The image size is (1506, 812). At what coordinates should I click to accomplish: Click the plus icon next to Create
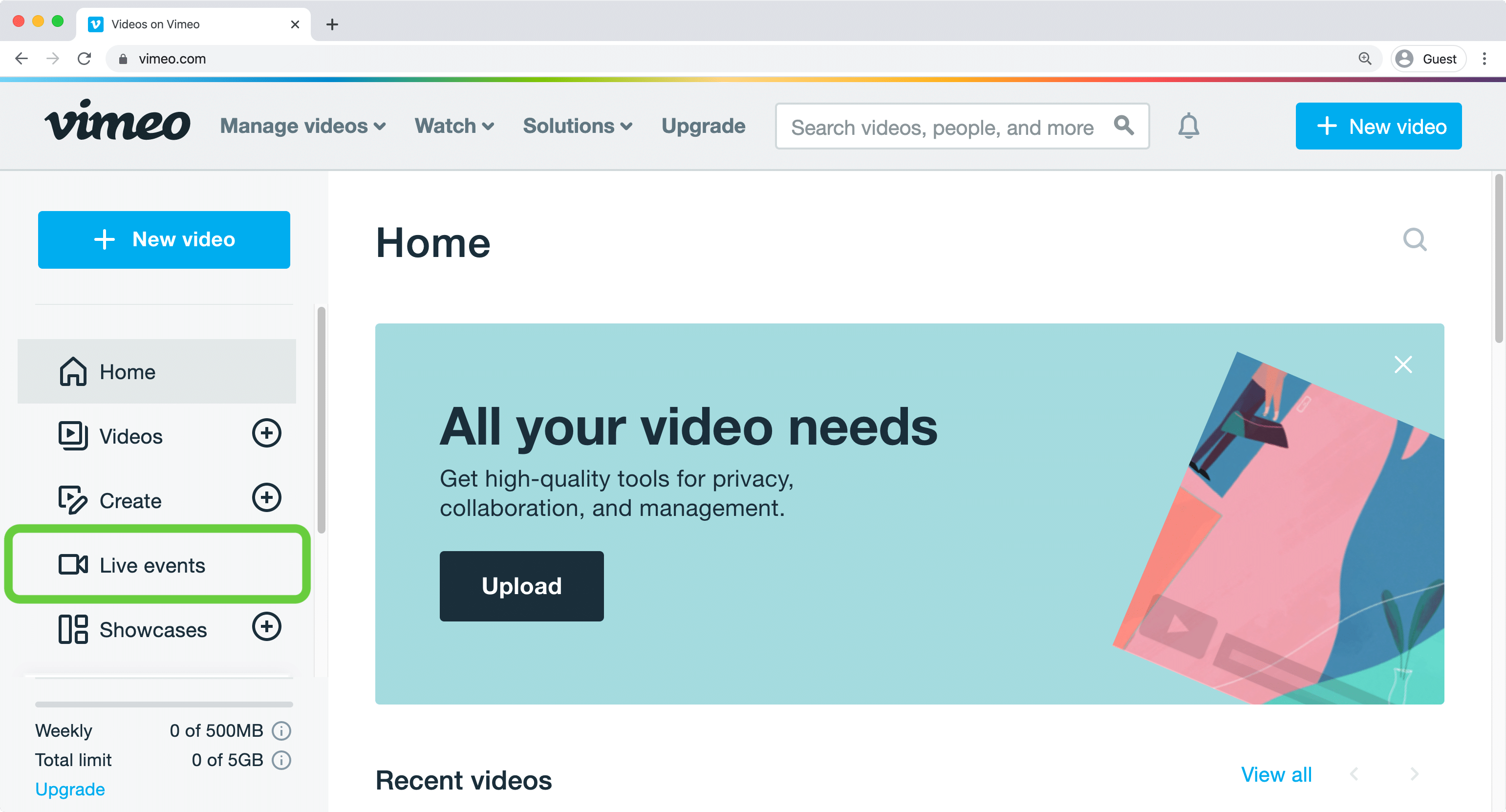[267, 498]
